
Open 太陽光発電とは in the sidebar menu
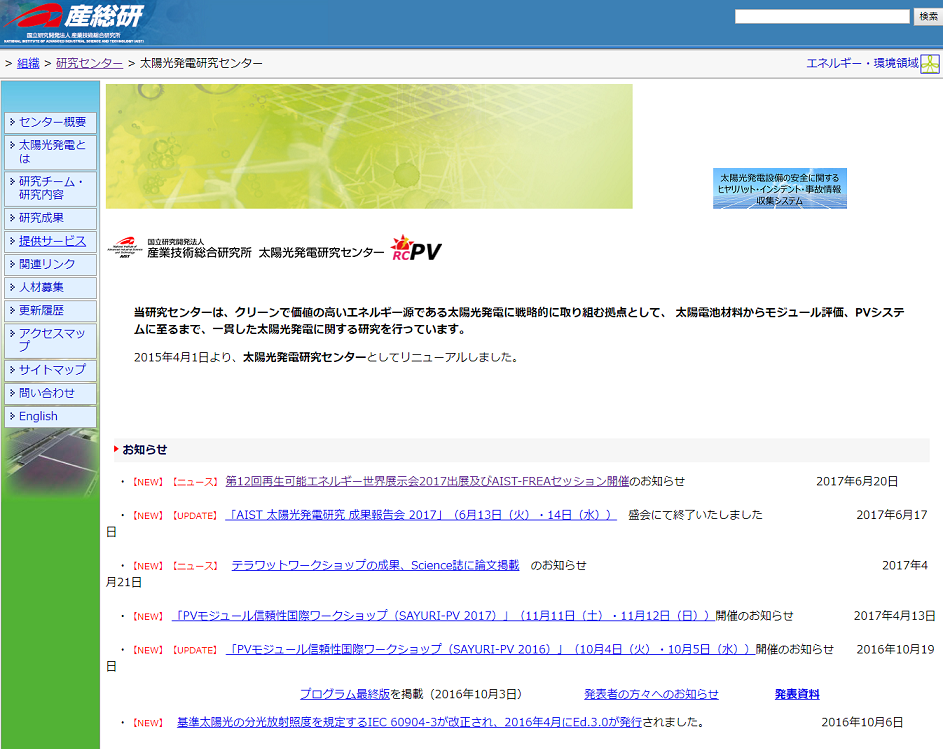[x=51, y=152]
